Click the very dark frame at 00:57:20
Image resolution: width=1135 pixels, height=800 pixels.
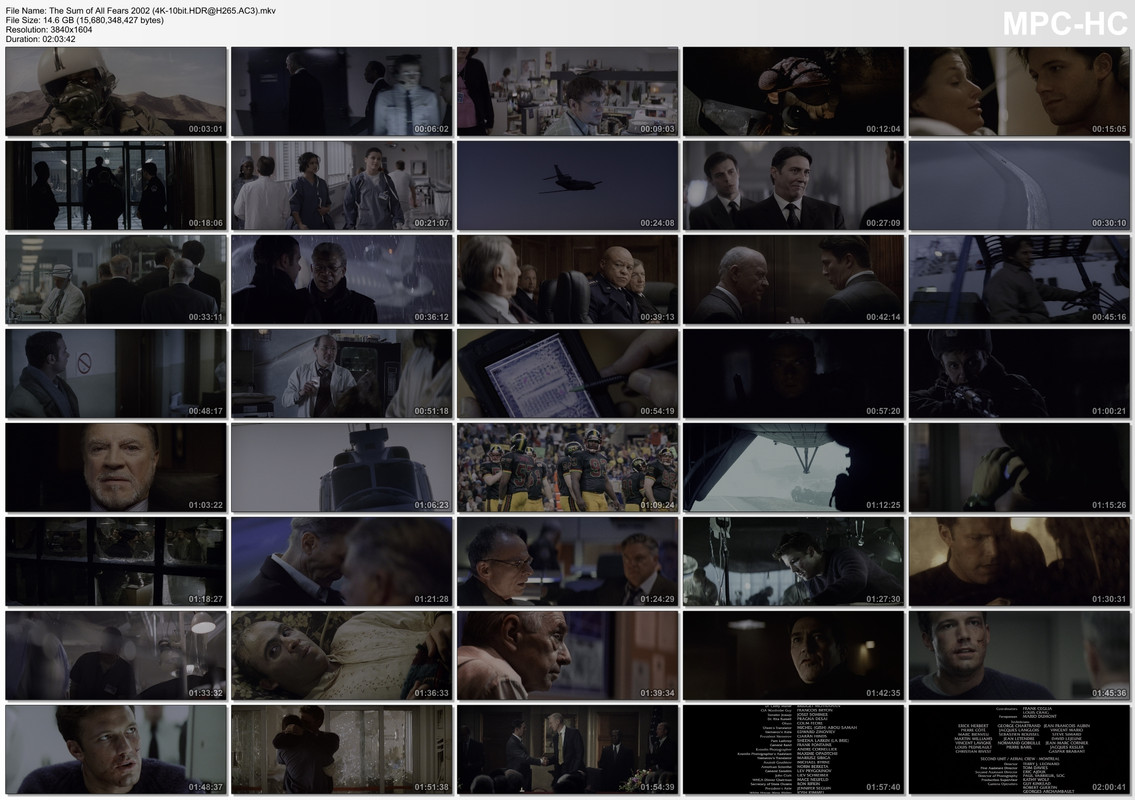pos(793,374)
